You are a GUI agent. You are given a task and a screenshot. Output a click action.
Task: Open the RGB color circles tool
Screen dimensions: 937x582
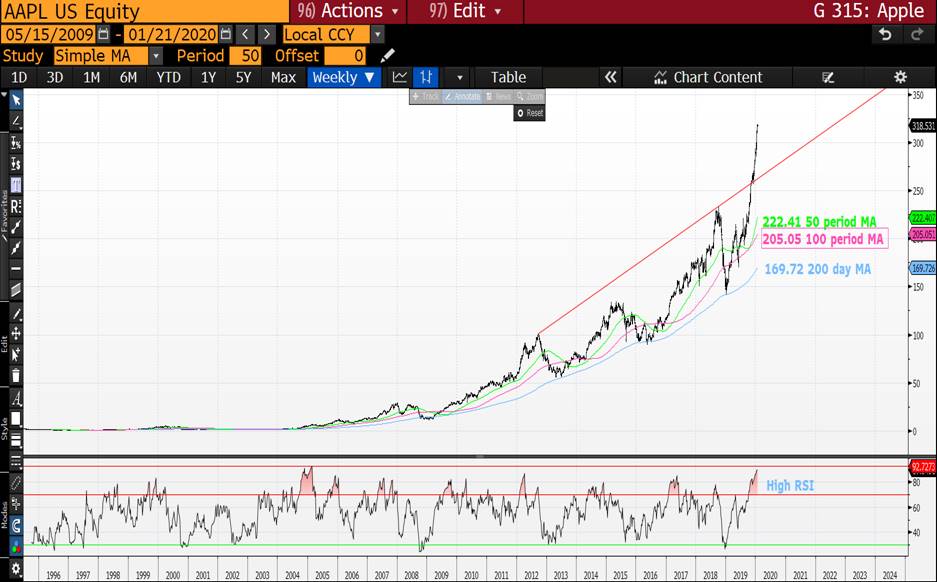(16, 546)
